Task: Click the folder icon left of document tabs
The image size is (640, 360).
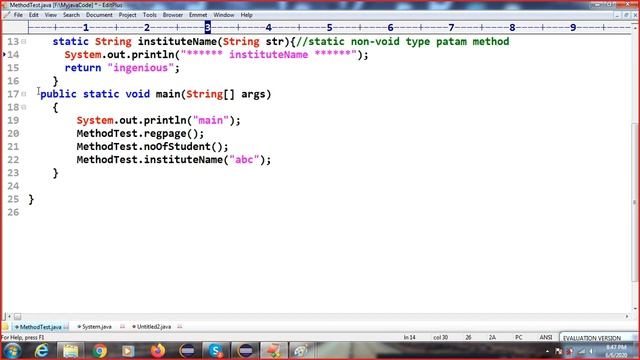Action: 5,327
